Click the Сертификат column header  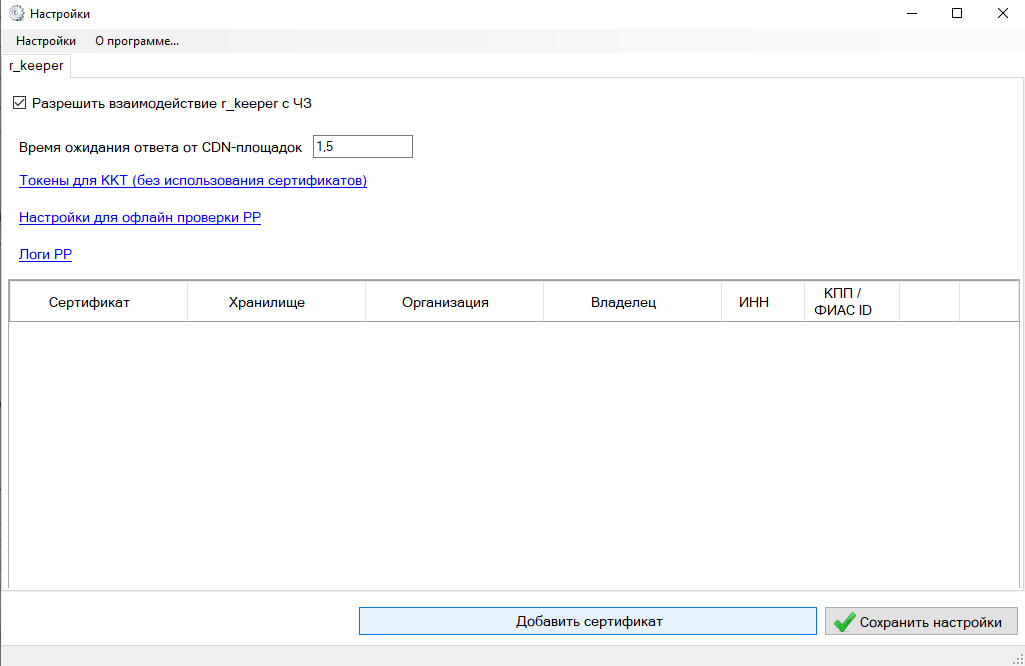click(98, 302)
